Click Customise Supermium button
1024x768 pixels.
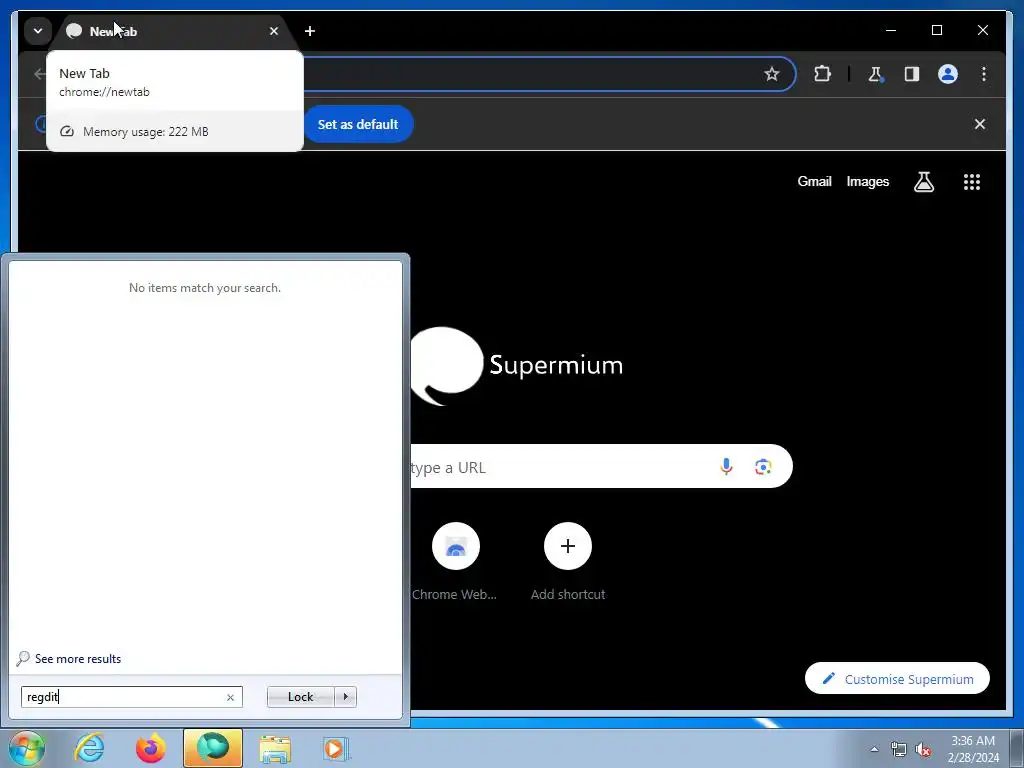897,679
